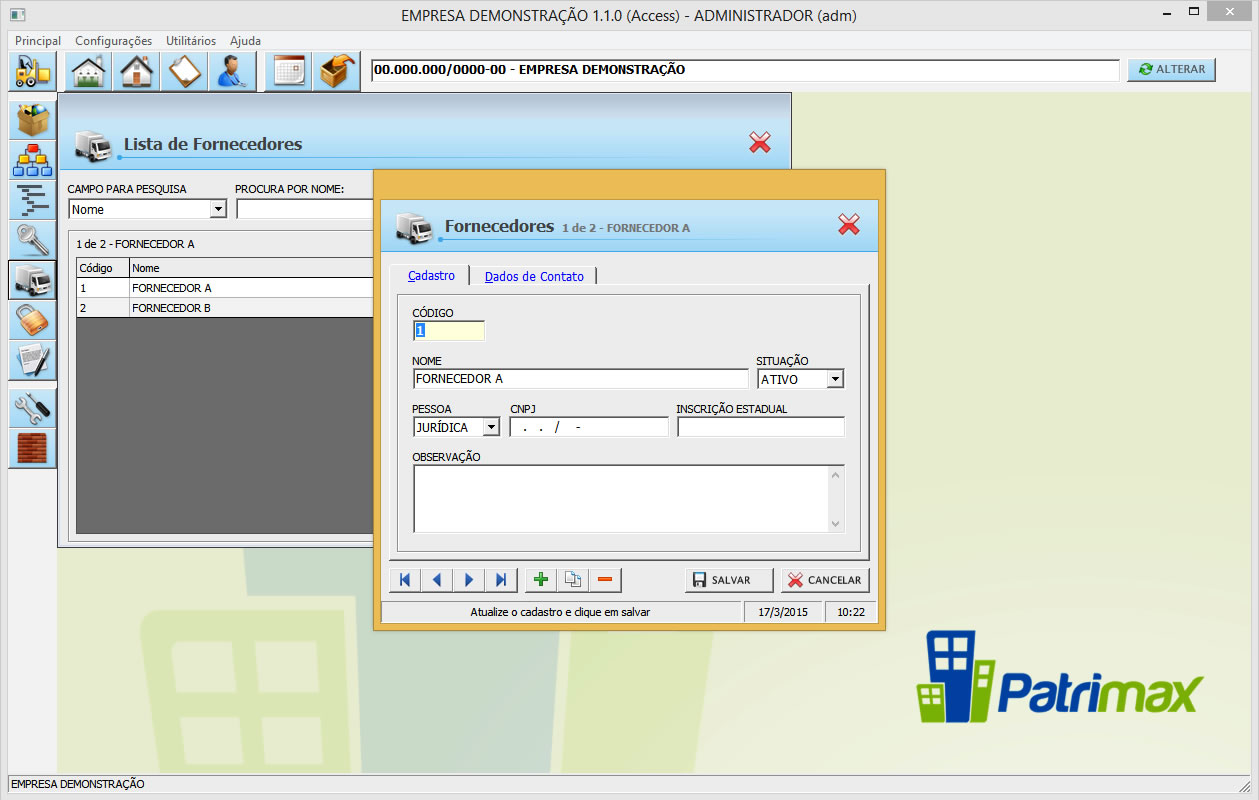The image size is (1259, 800).
Task: Close the Fornecedores dialog with red X
Action: click(x=849, y=225)
